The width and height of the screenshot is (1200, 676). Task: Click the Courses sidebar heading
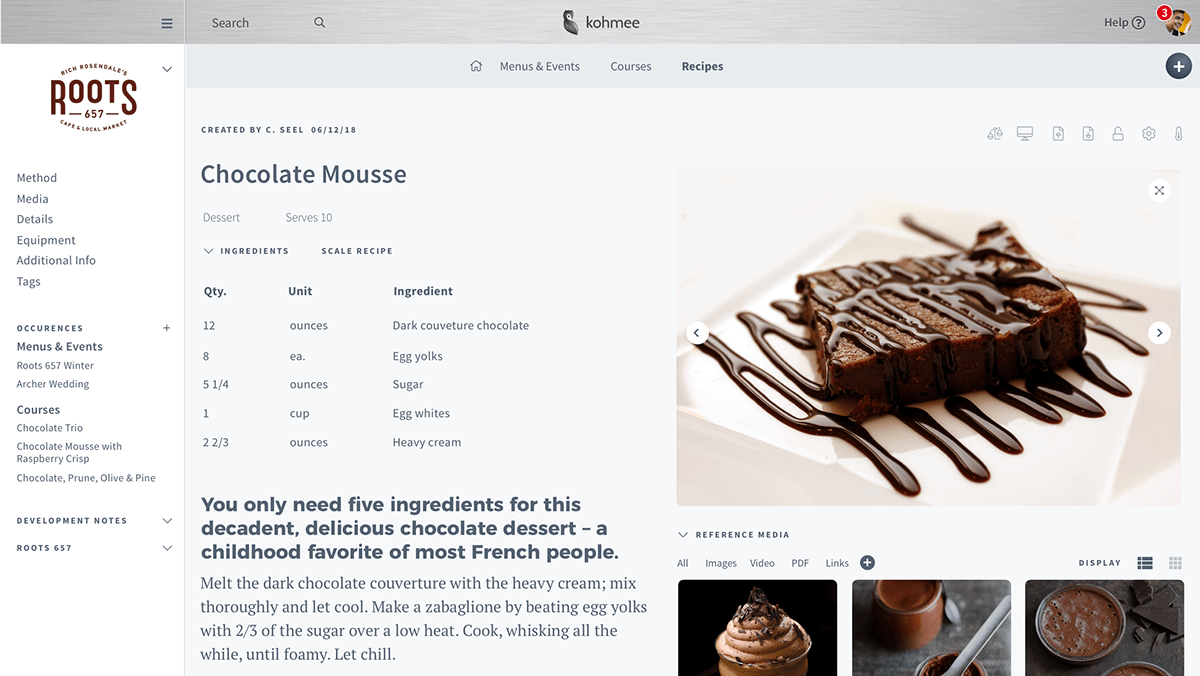[38, 410]
